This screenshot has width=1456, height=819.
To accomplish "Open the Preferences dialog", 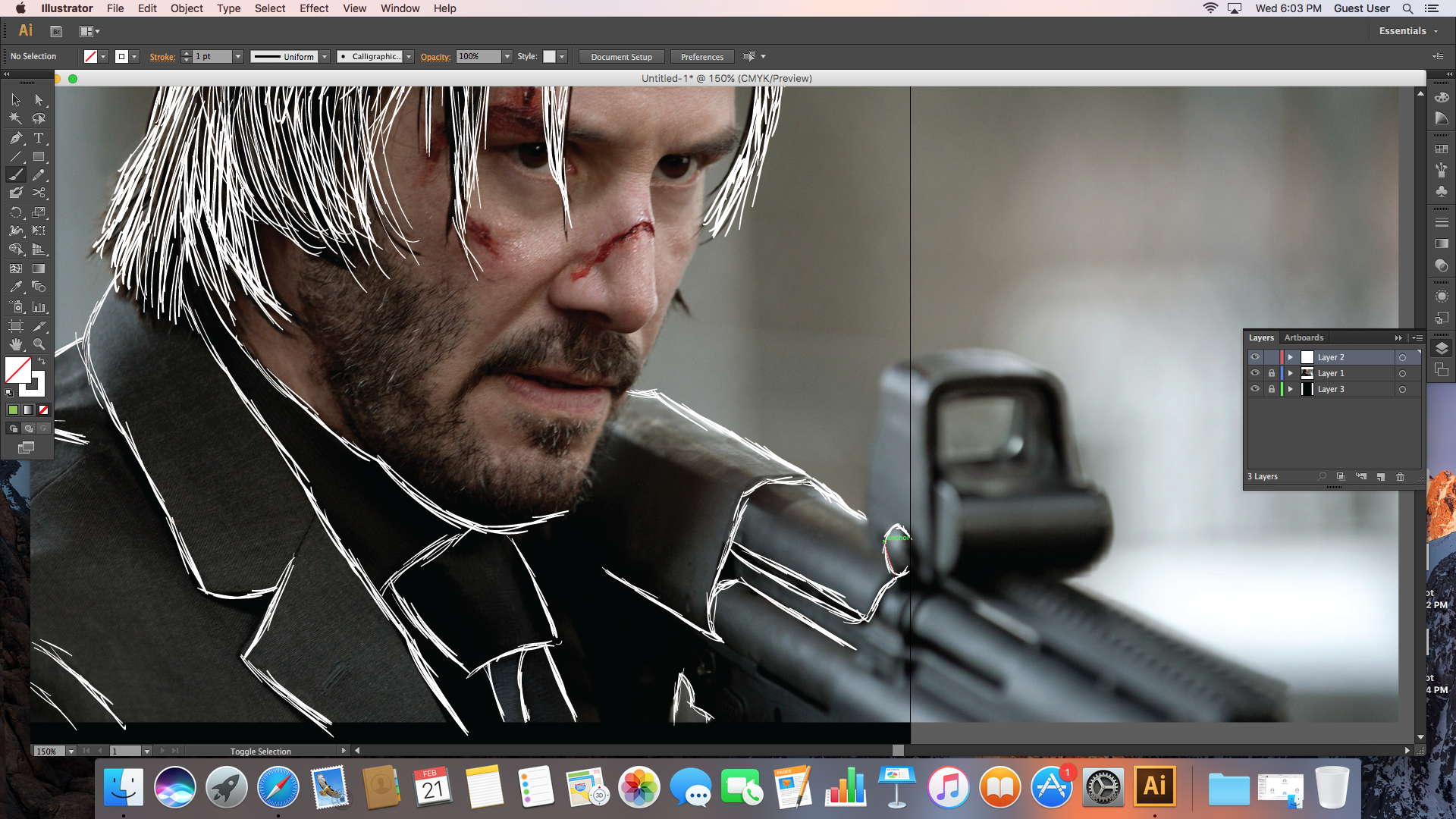I will [701, 56].
